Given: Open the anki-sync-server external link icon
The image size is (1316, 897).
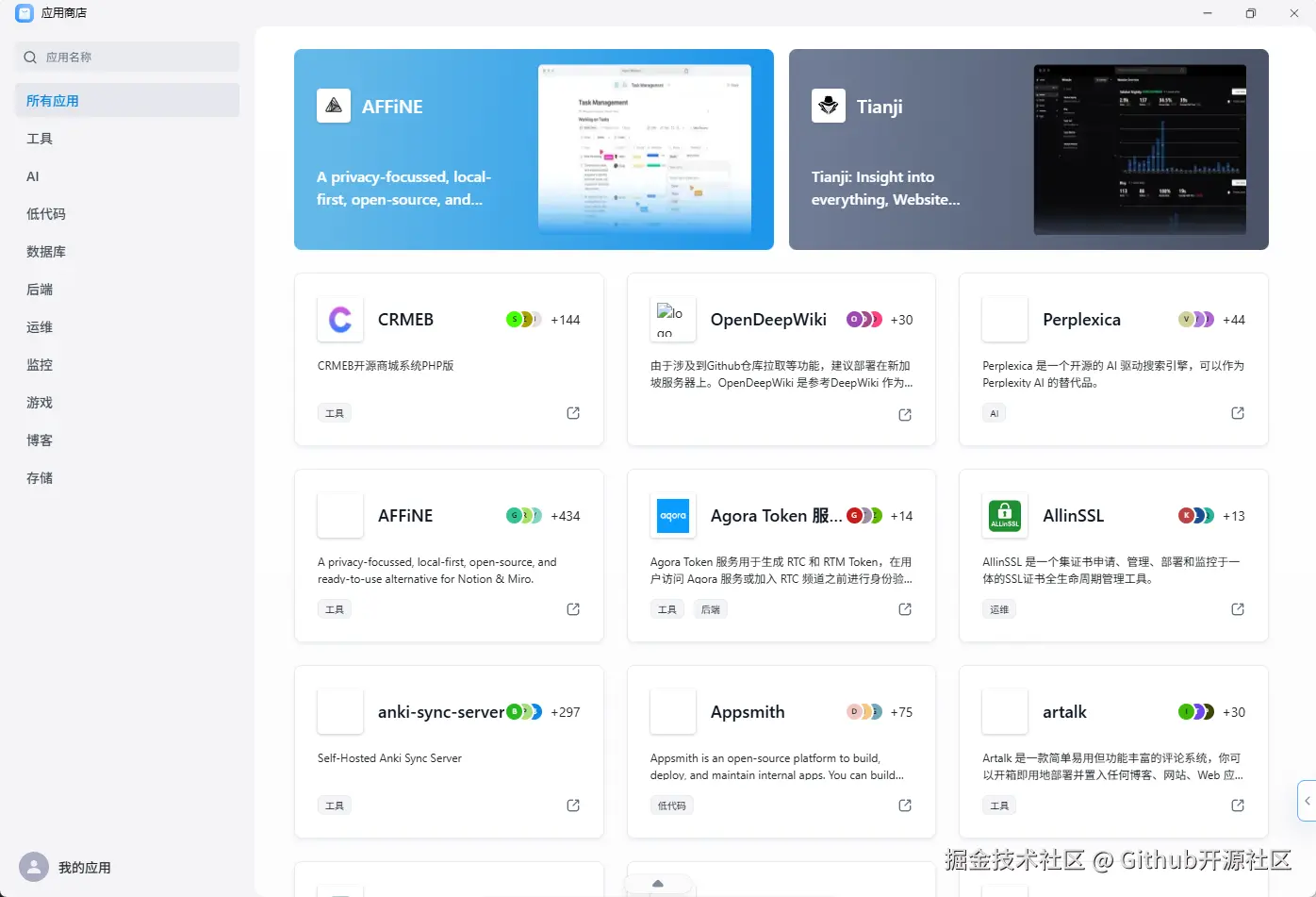Looking at the screenshot, I should pos(573,806).
